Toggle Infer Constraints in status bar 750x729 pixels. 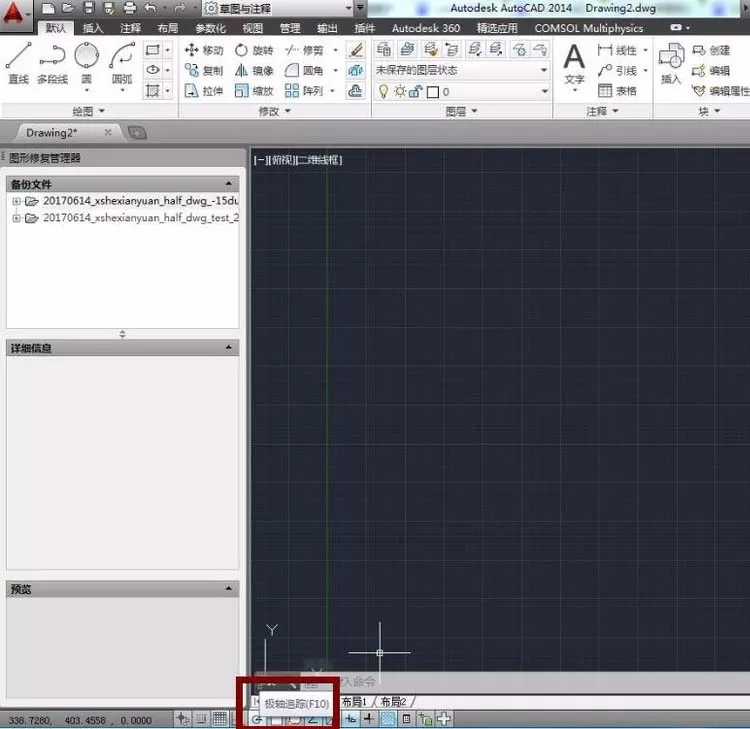point(182,718)
